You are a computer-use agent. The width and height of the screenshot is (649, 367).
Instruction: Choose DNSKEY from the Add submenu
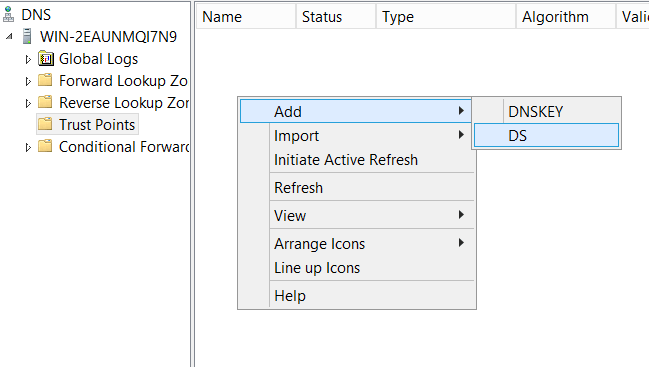tap(546, 111)
